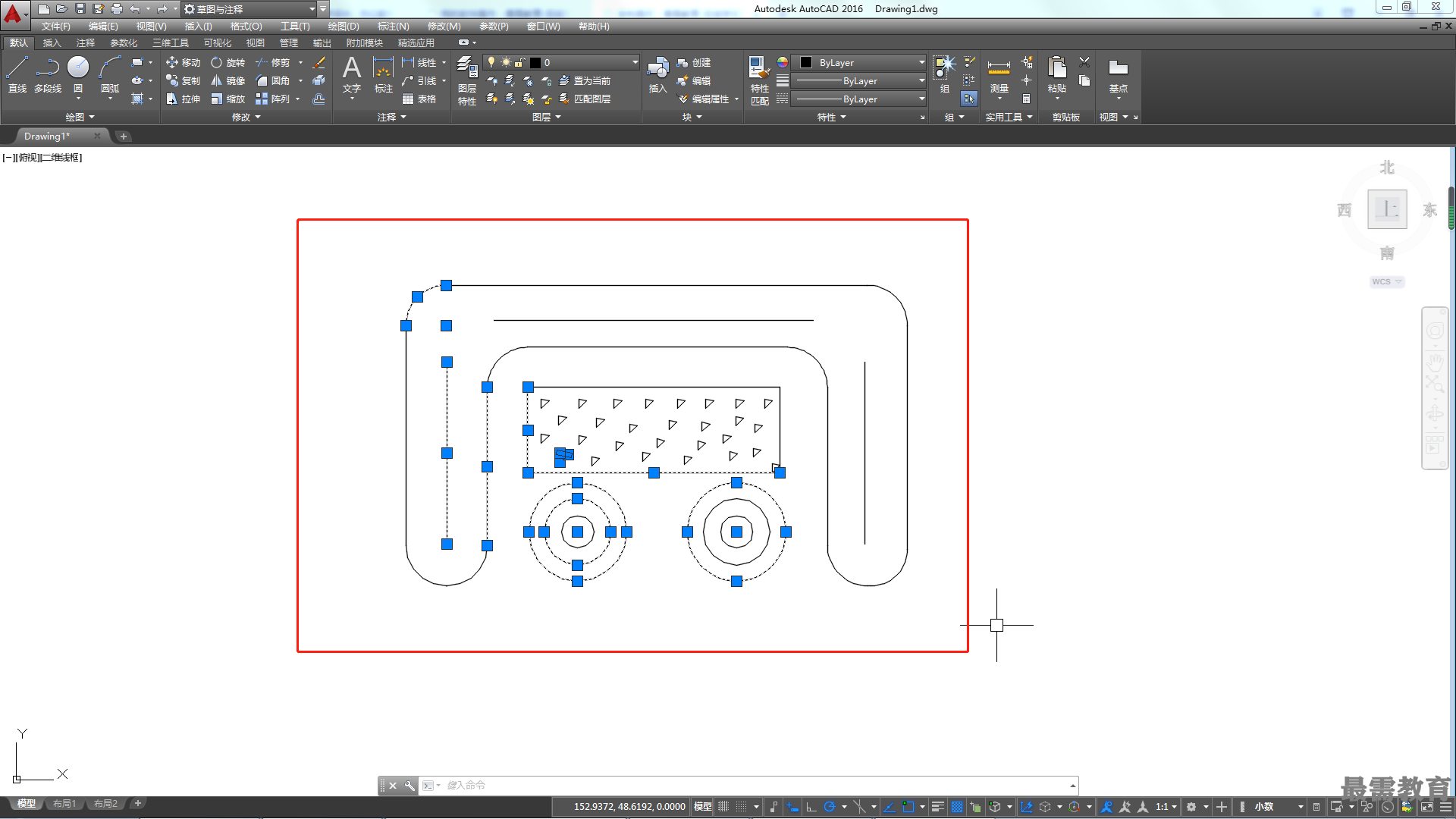This screenshot has width=1456, height=819.
Task: Select the Polyline (多段线) tool
Action: point(48,74)
